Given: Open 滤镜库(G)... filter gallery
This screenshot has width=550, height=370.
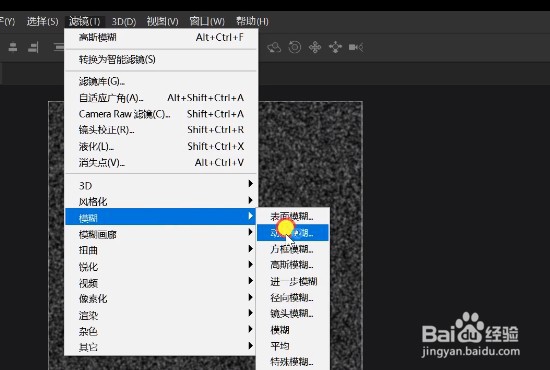Looking at the screenshot, I should pyautogui.click(x=161, y=81).
